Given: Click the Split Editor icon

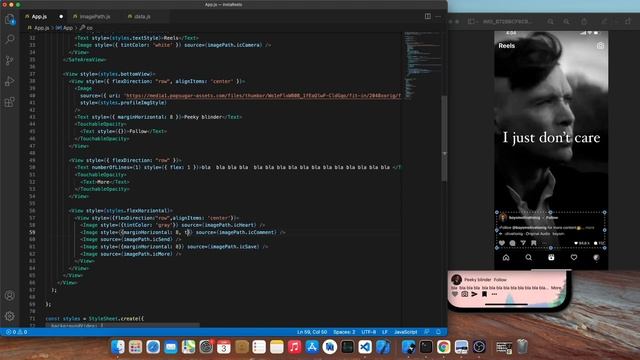Looking at the screenshot, I should pos(427,16).
